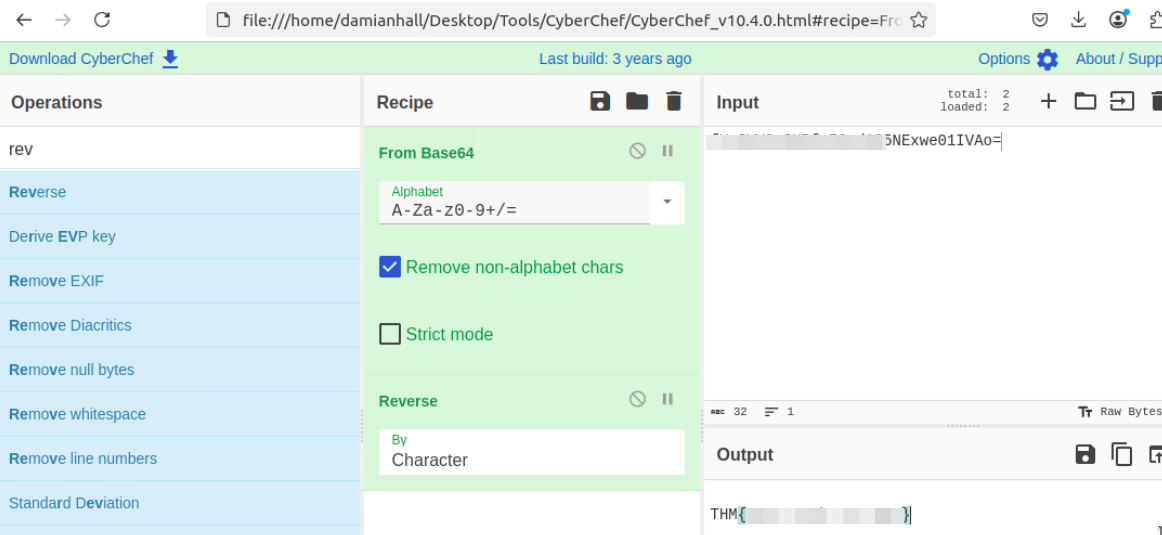The image size is (1162, 535).
Task: Open folder as input
Action: 1085,101
